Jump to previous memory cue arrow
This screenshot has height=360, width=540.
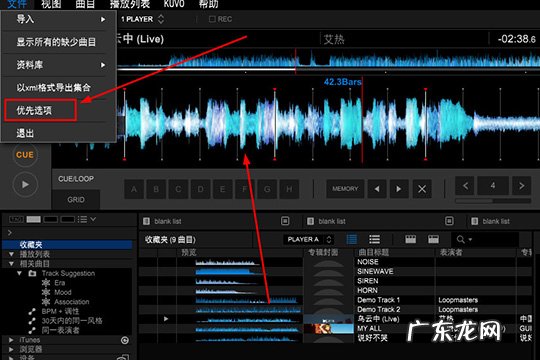pos(377,189)
